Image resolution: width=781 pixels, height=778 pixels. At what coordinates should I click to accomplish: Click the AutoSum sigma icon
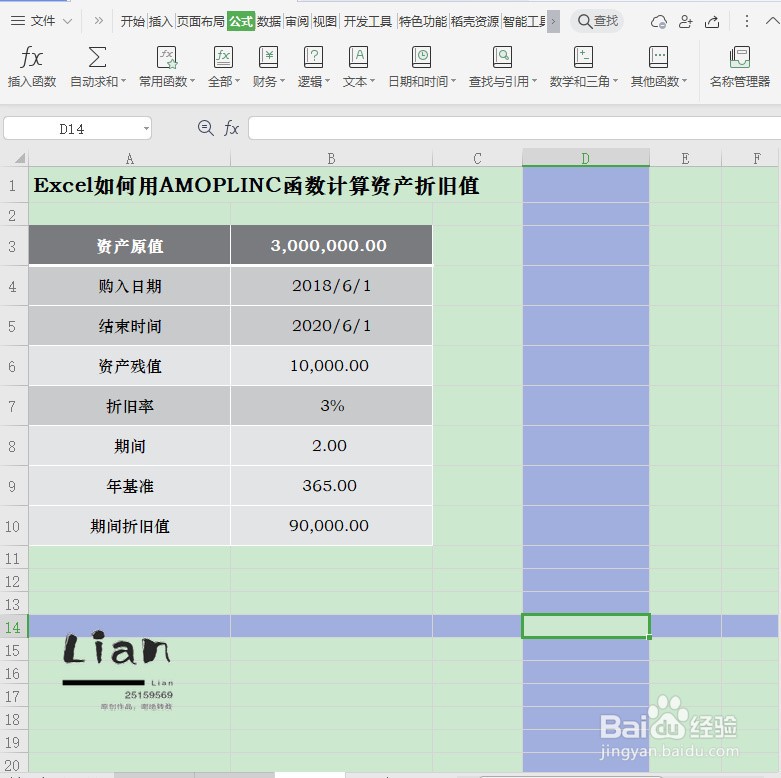97,57
